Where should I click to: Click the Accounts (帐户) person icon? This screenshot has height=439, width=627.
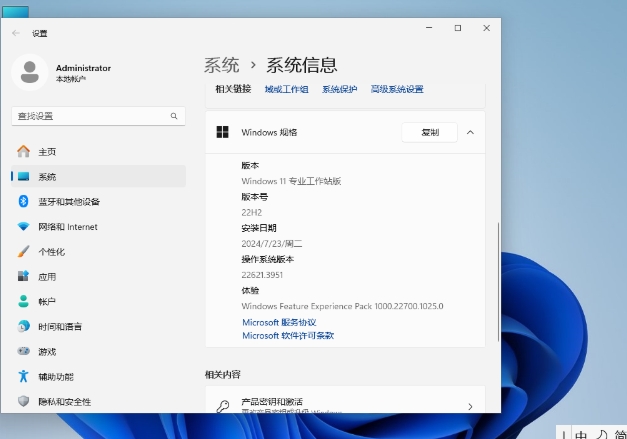click(x=23, y=301)
